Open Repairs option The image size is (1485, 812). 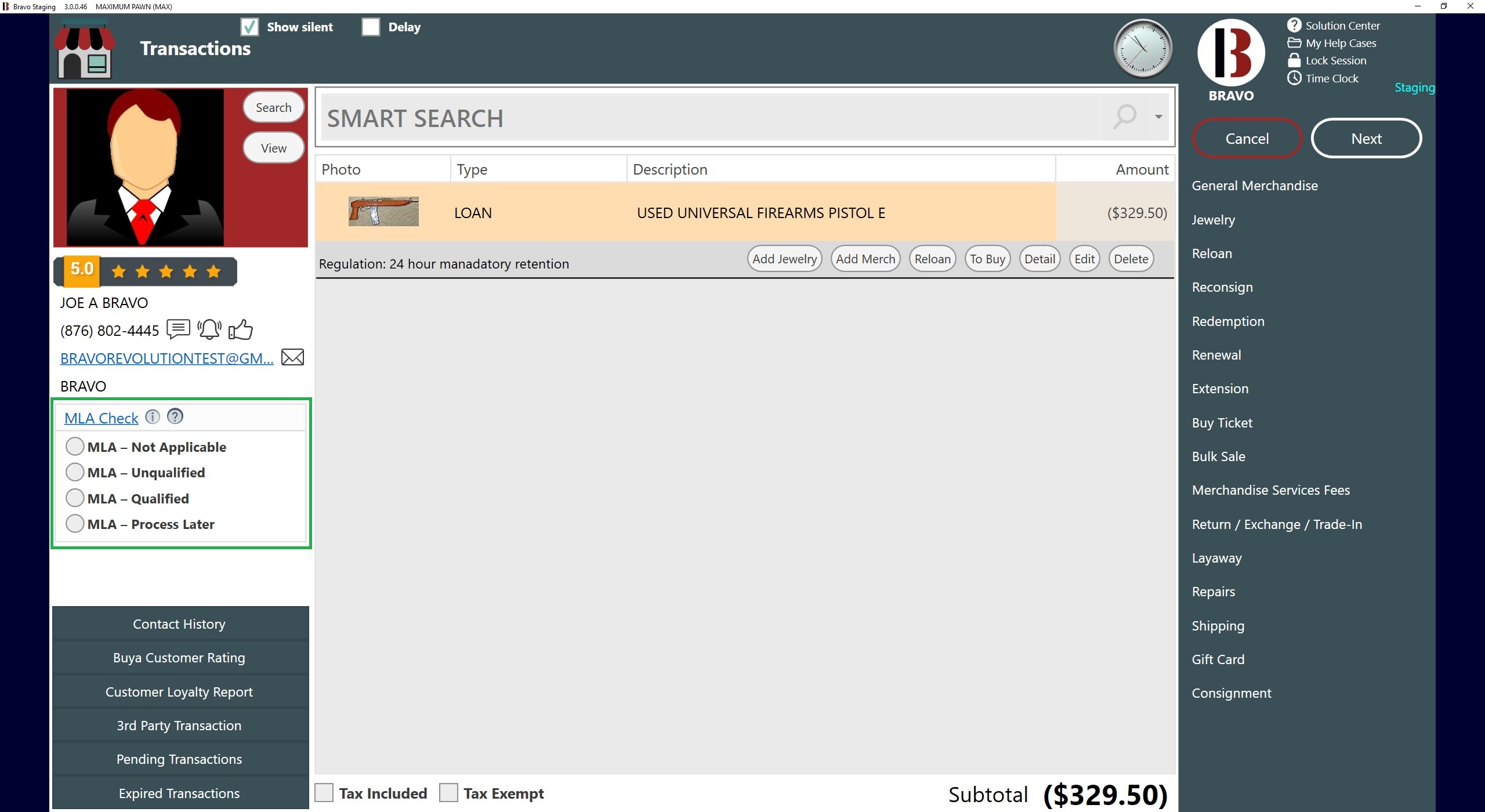[1214, 592]
